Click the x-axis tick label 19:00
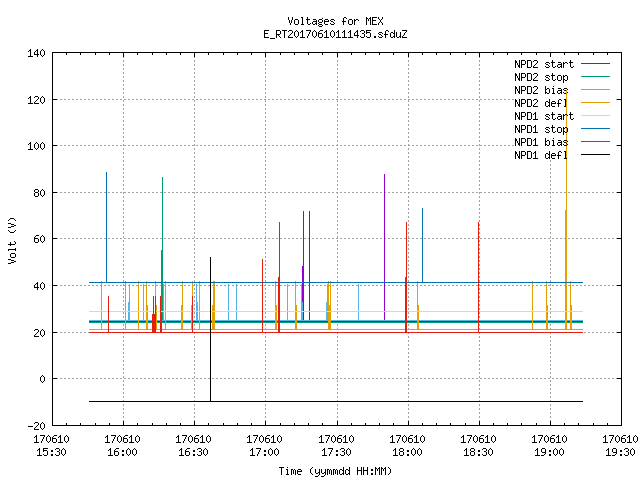 click(549, 452)
